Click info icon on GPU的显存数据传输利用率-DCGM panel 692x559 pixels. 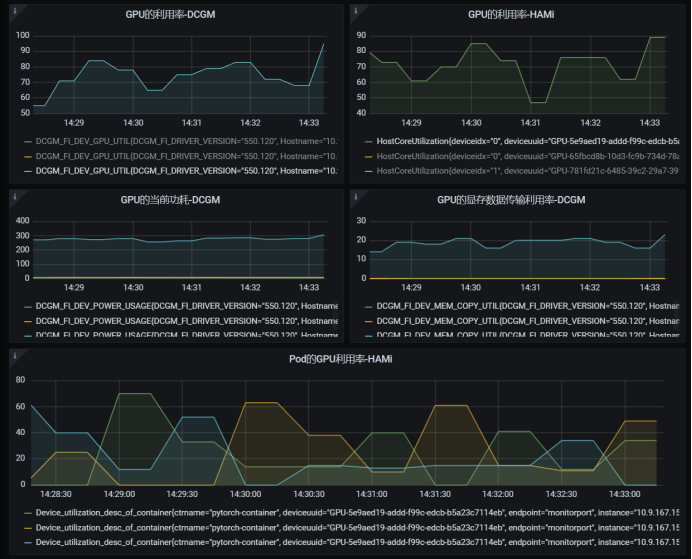(x=357, y=196)
